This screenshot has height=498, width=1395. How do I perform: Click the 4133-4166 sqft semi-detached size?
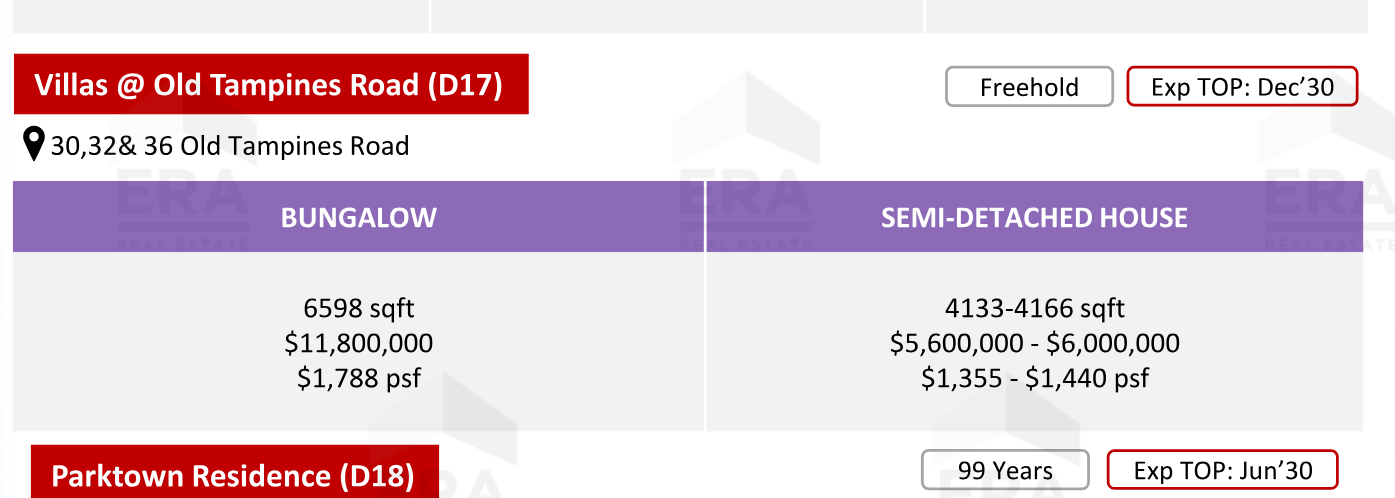point(1035,308)
